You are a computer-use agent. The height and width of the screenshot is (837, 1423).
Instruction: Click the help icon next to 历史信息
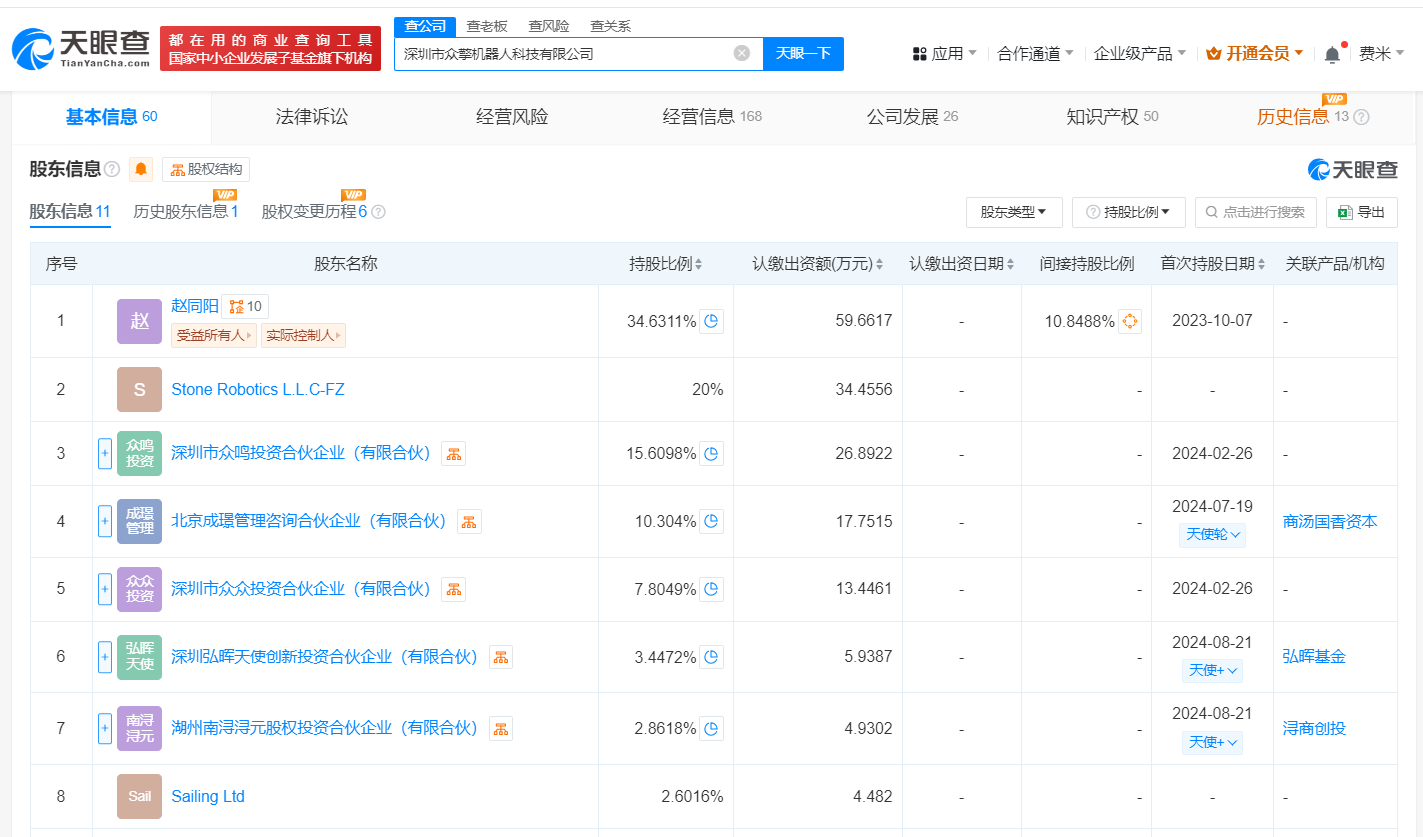[1361, 117]
